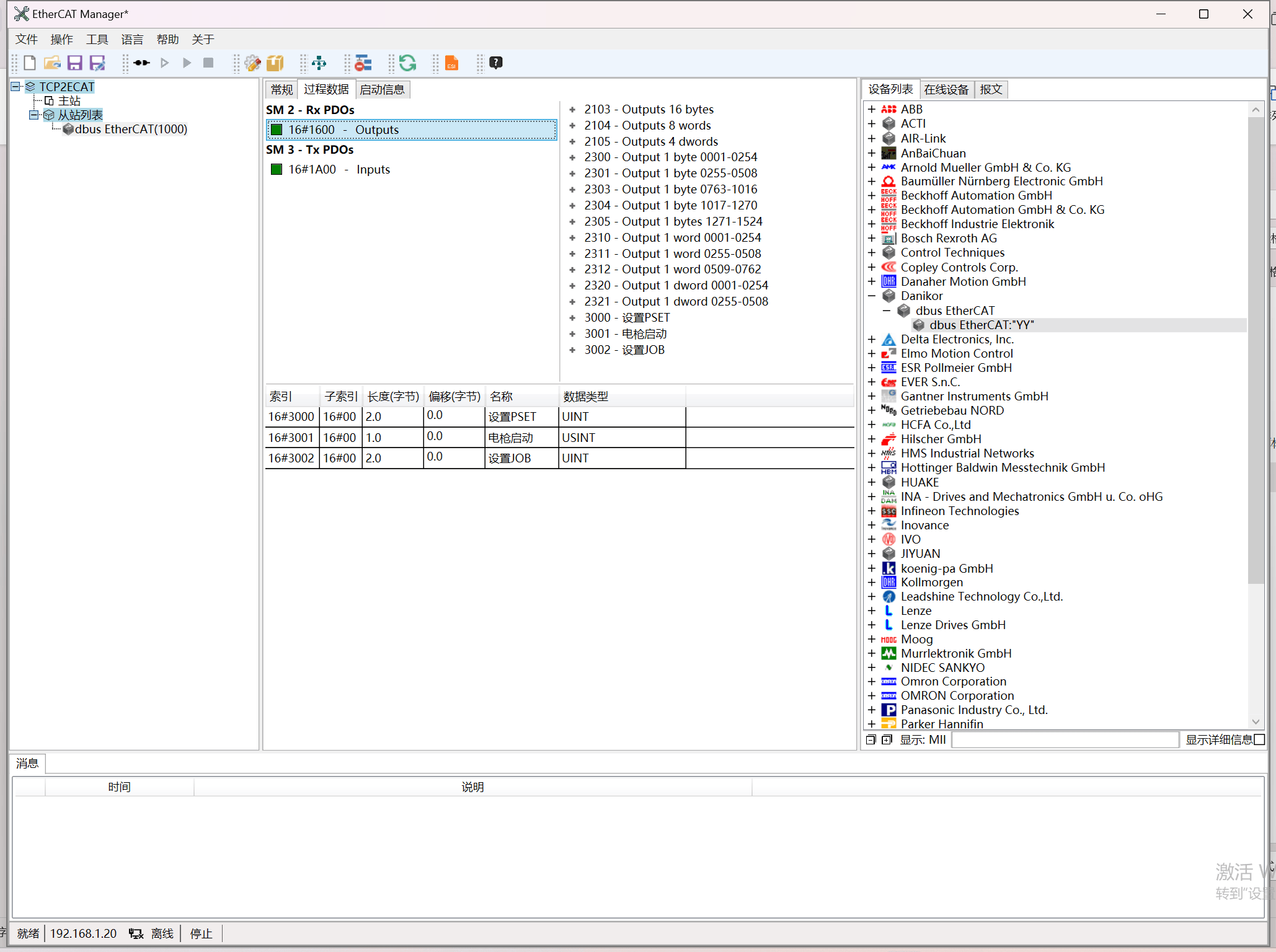This screenshot has height=952, width=1276.
Task: Expand the Inovance vendor node
Action: tap(872, 525)
